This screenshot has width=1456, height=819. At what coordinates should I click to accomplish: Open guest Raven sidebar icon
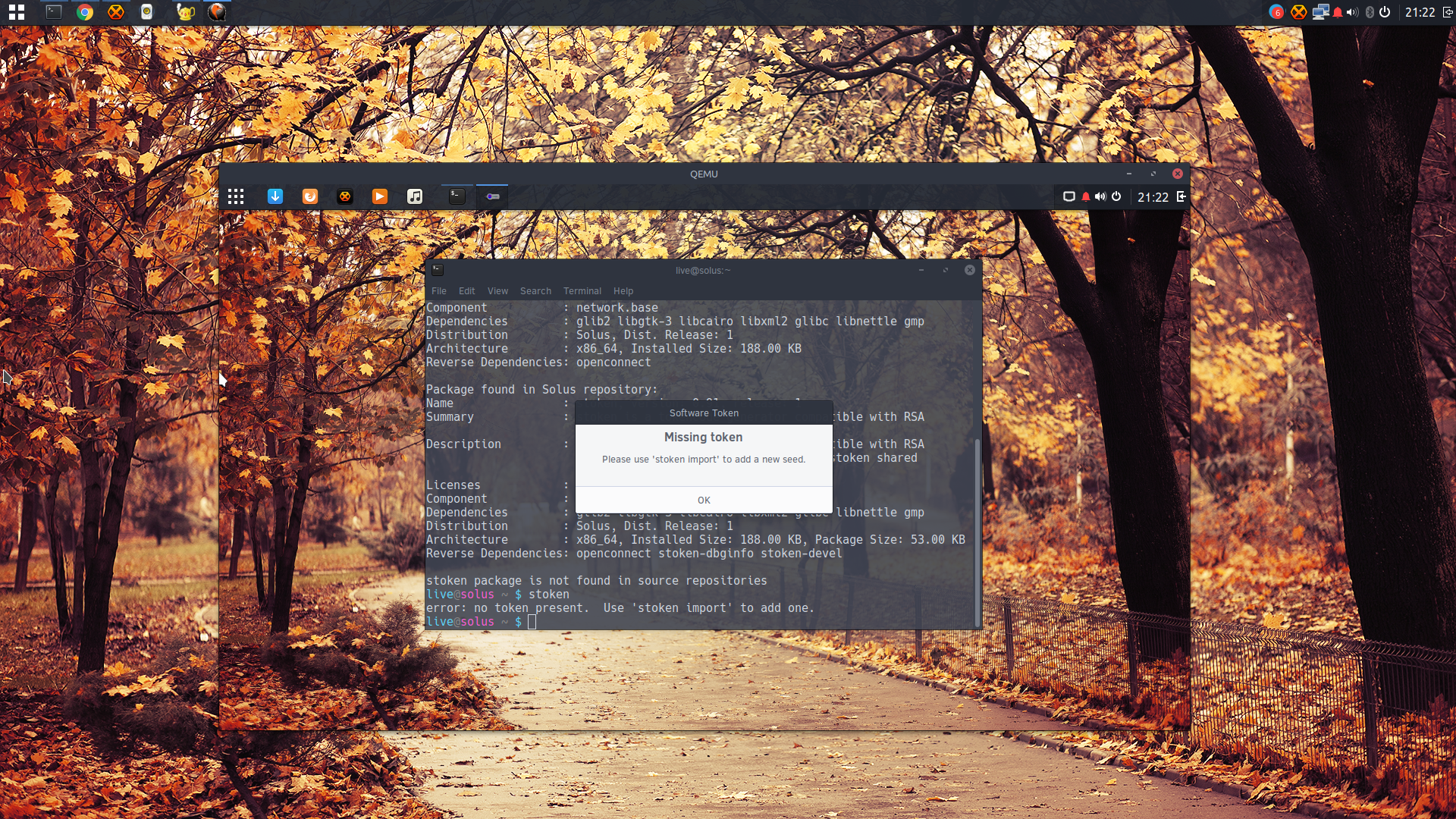tap(1181, 196)
